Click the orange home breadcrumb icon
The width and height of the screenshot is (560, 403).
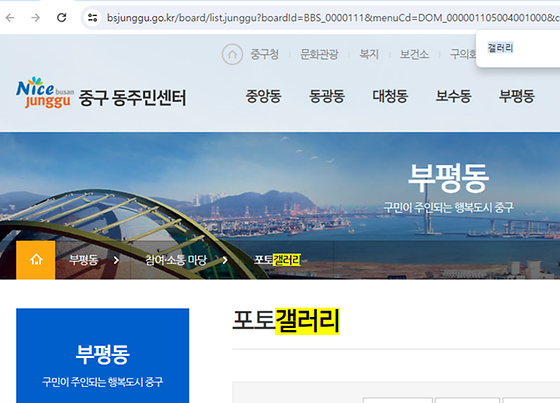[x=36, y=260]
